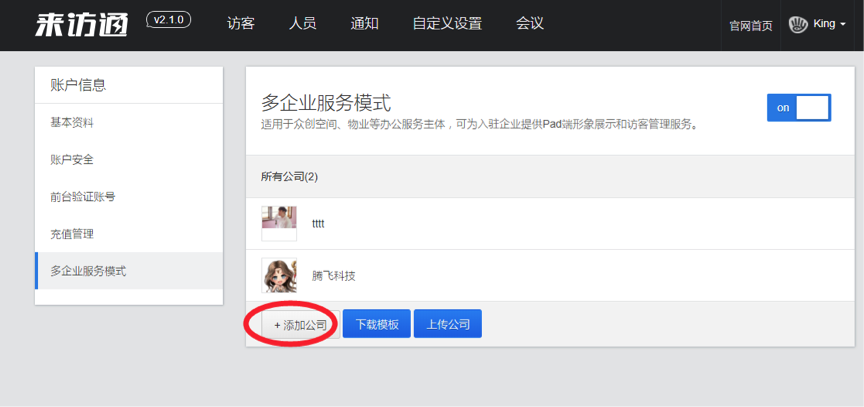
Task: Select the 腾飞科技 company name
Action: click(333, 276)
